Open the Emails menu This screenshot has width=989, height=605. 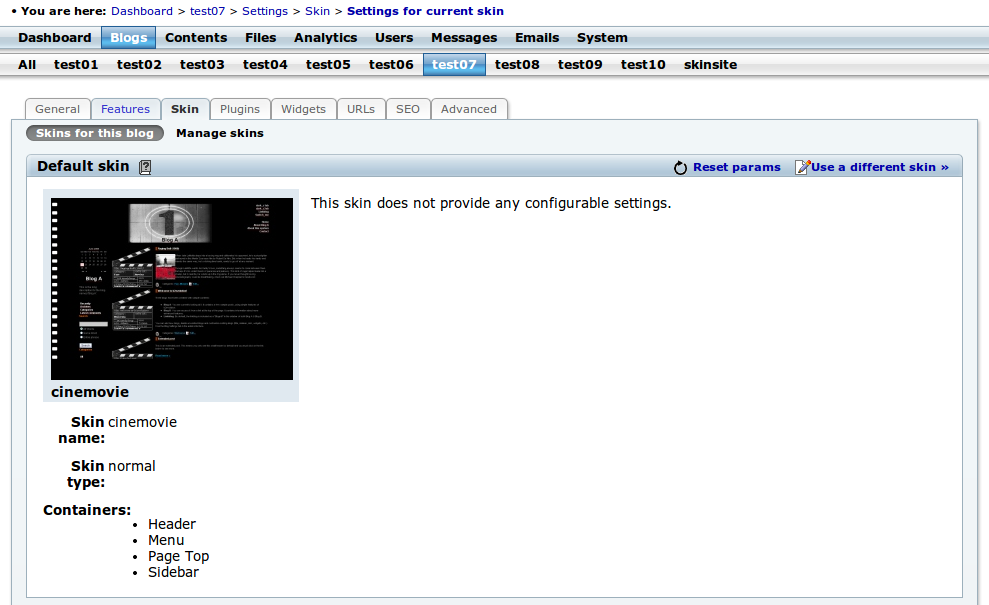tap(537, 38)
